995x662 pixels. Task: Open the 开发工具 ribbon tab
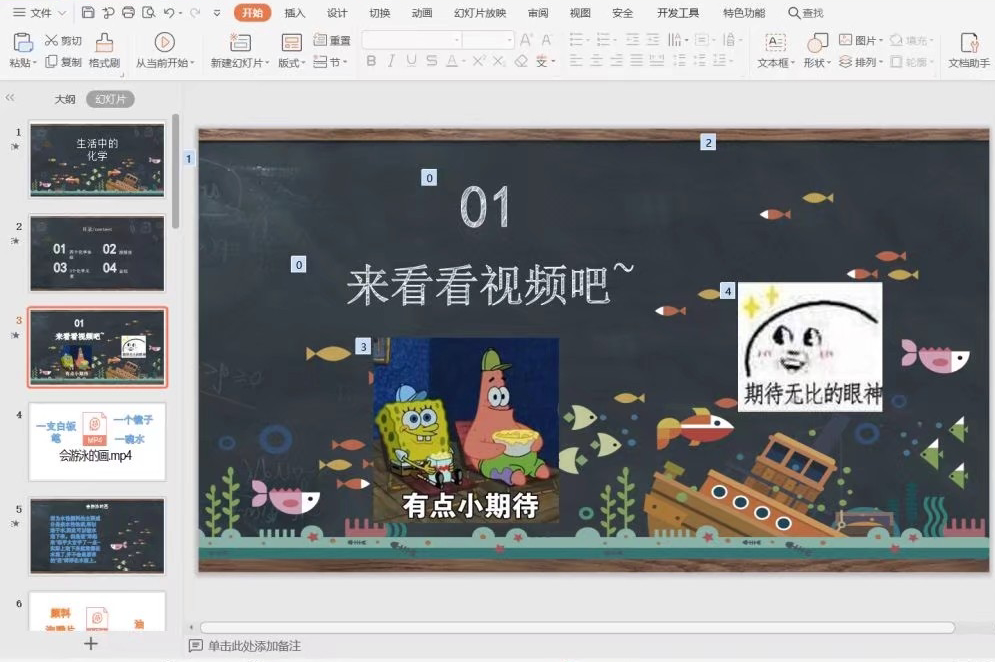click(678, 13)
